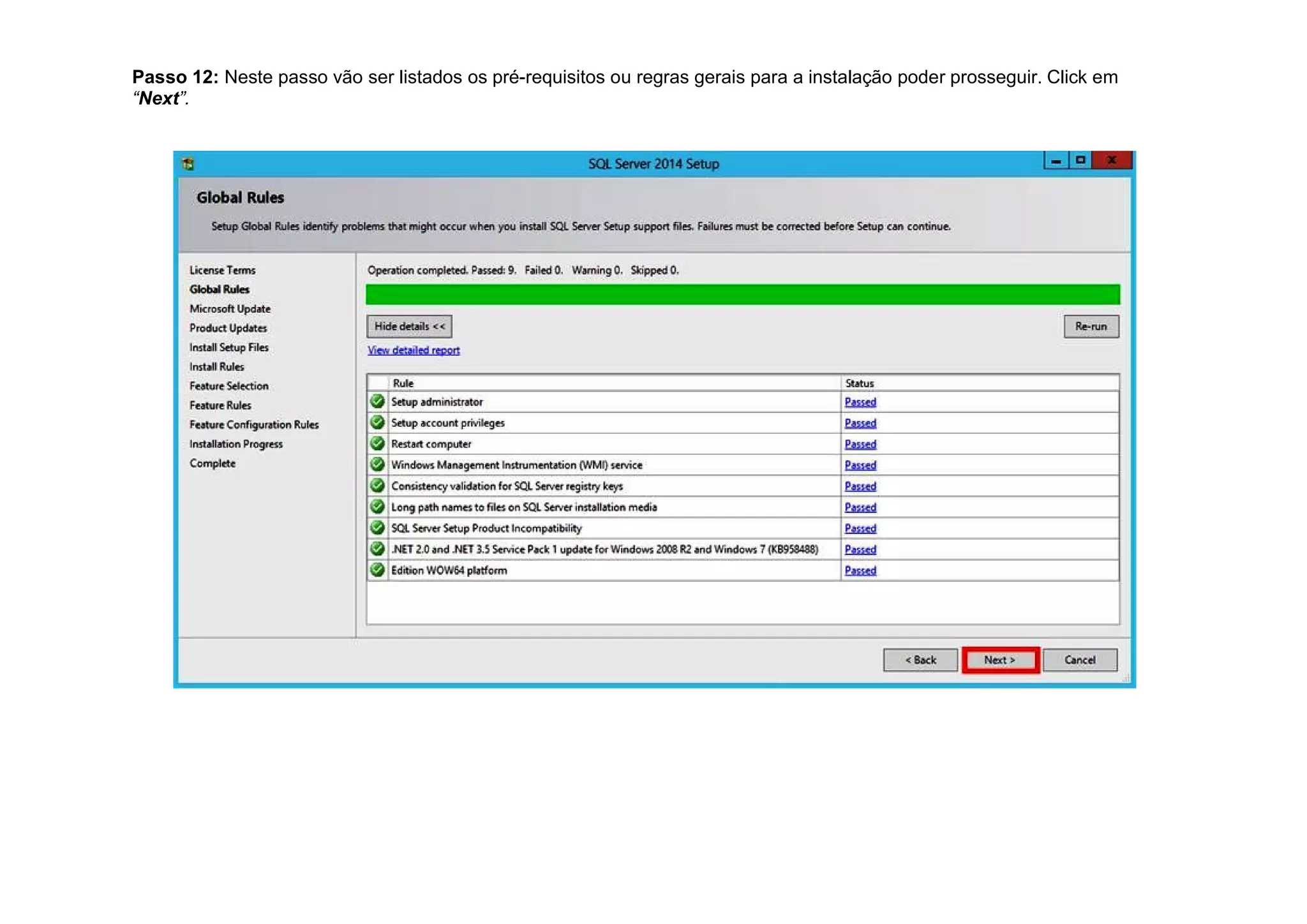Click Consistency validation for SQL Server registry keys
Viewport: 1307px width, 924px height.
coord(507,486)
